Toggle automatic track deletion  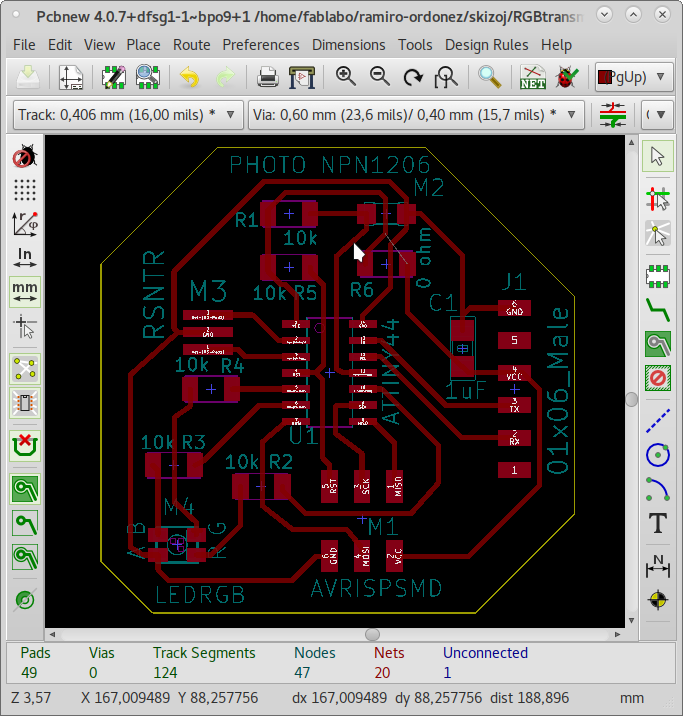tap(25, 446)
